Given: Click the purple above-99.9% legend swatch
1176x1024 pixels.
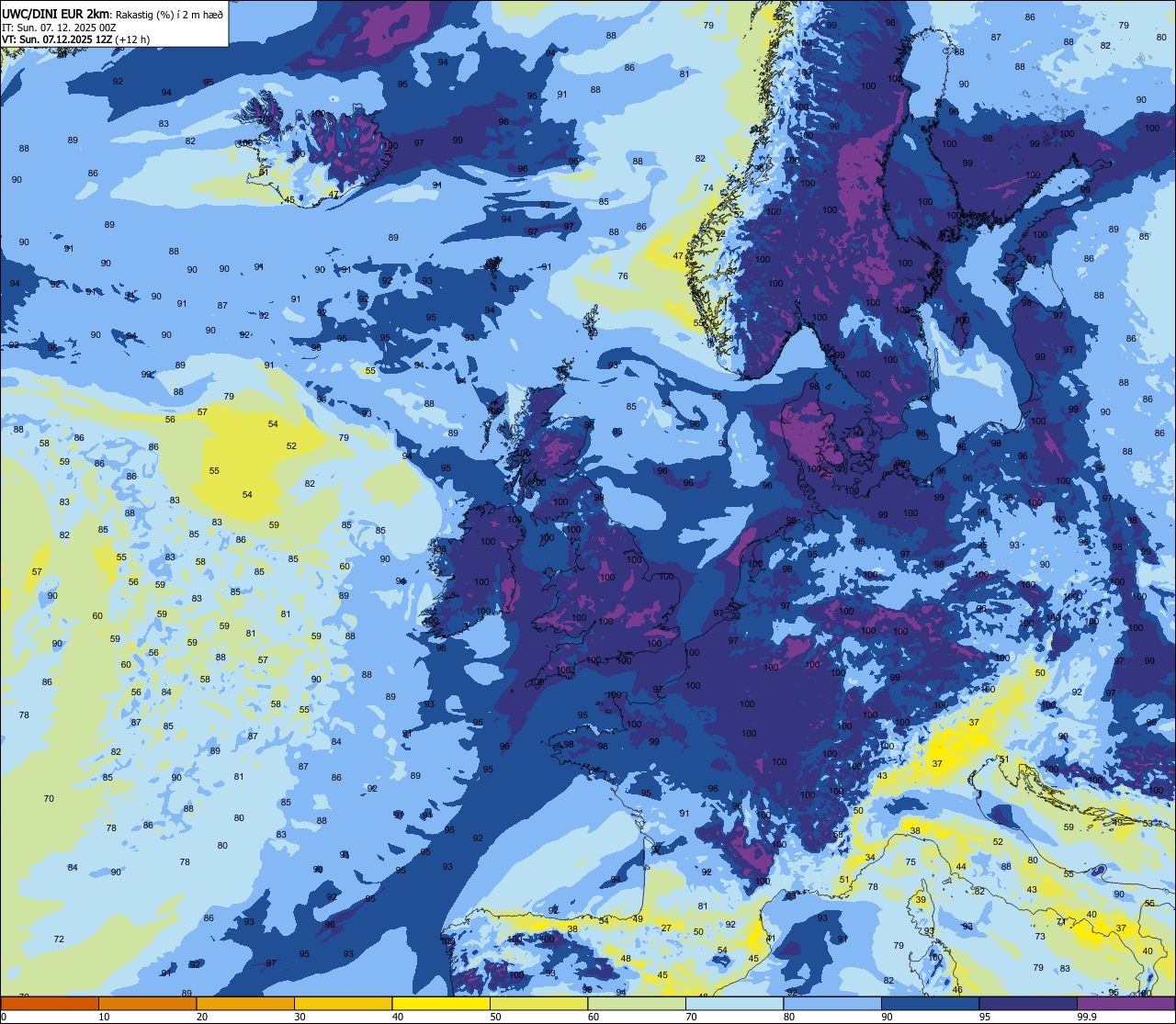Looking at the screenshot, I should [1125, 1003].
